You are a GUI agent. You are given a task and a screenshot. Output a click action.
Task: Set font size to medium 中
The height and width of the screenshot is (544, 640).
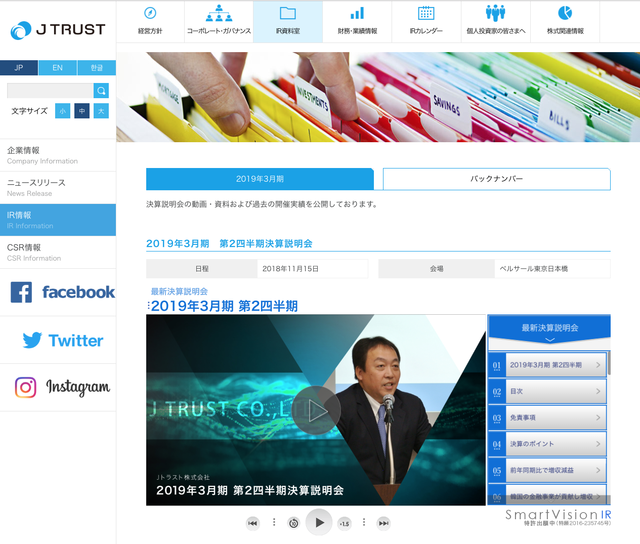coord(82,111)
